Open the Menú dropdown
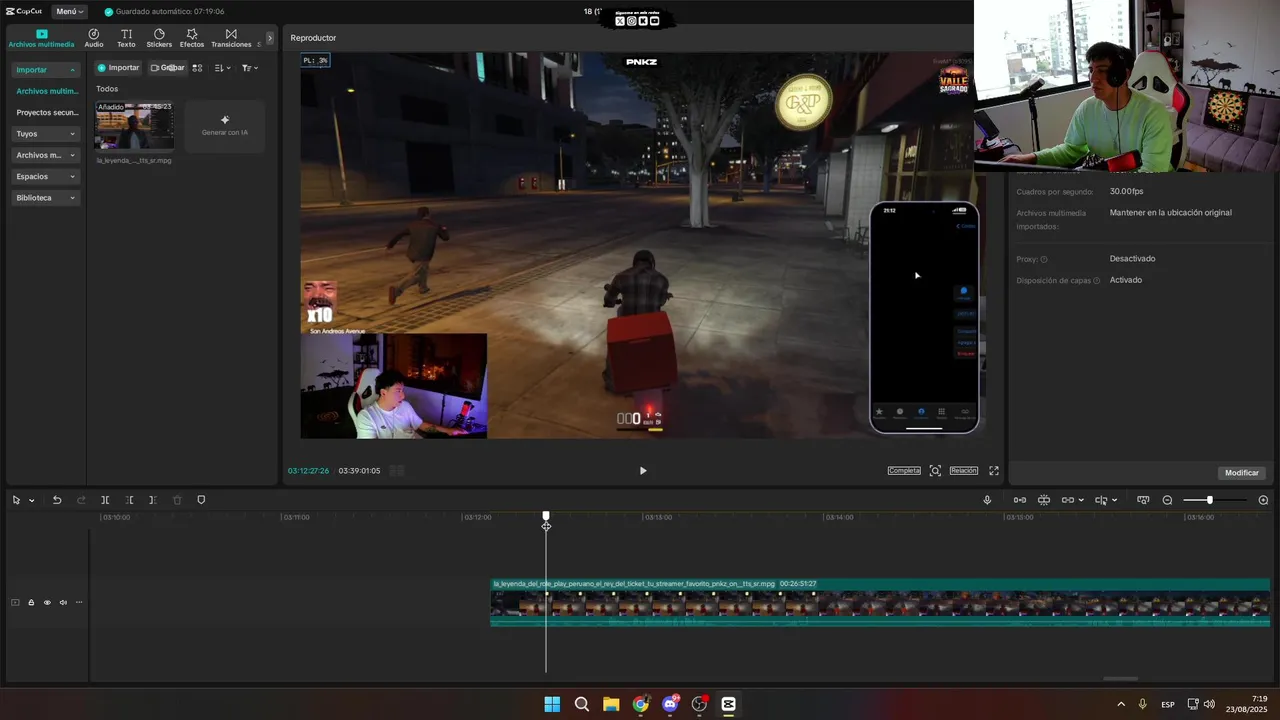This screenshot has width=1280, height=720. tap(70, 11)
